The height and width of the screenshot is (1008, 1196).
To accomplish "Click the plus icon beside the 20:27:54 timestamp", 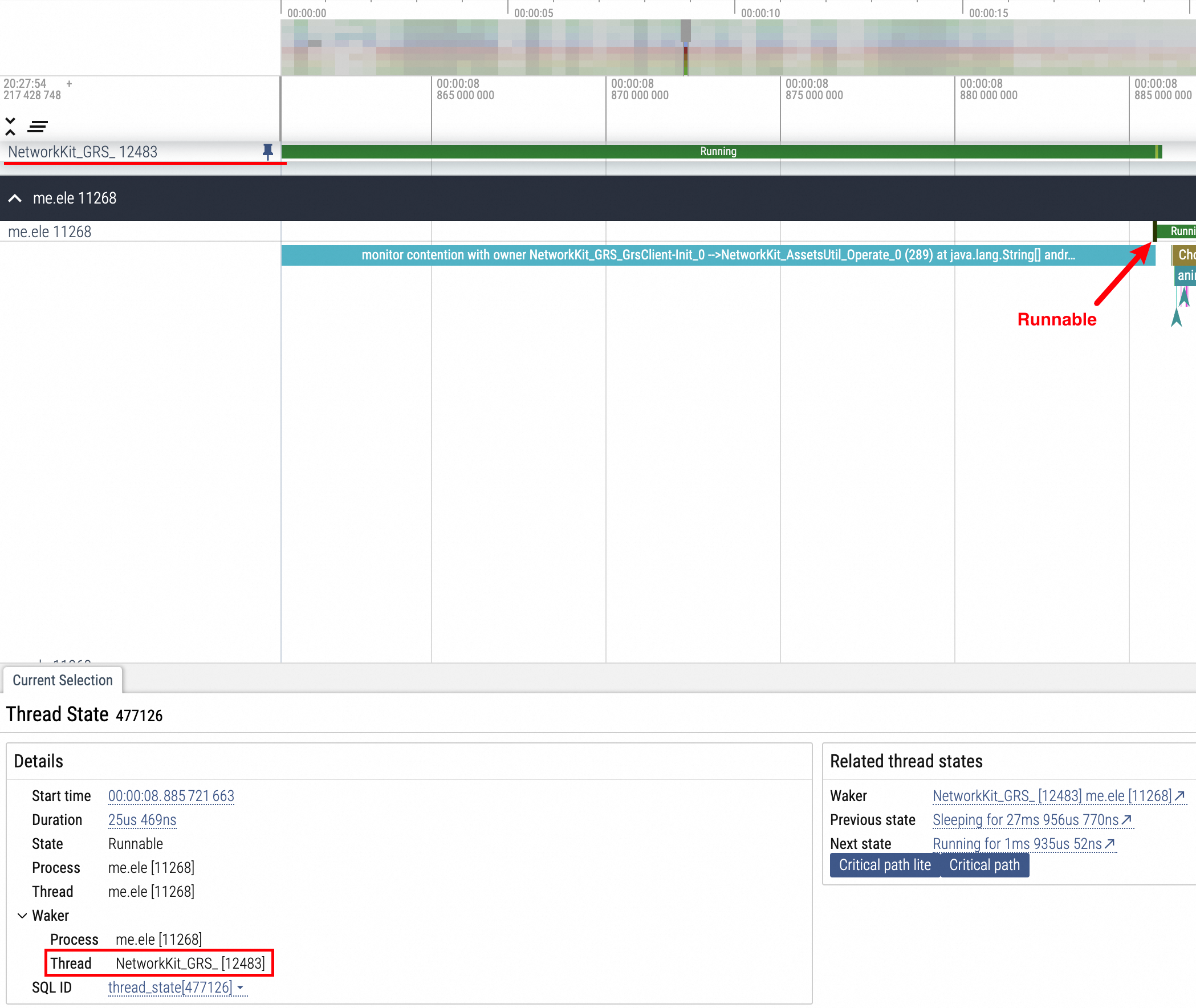I will tap(69, 83).
